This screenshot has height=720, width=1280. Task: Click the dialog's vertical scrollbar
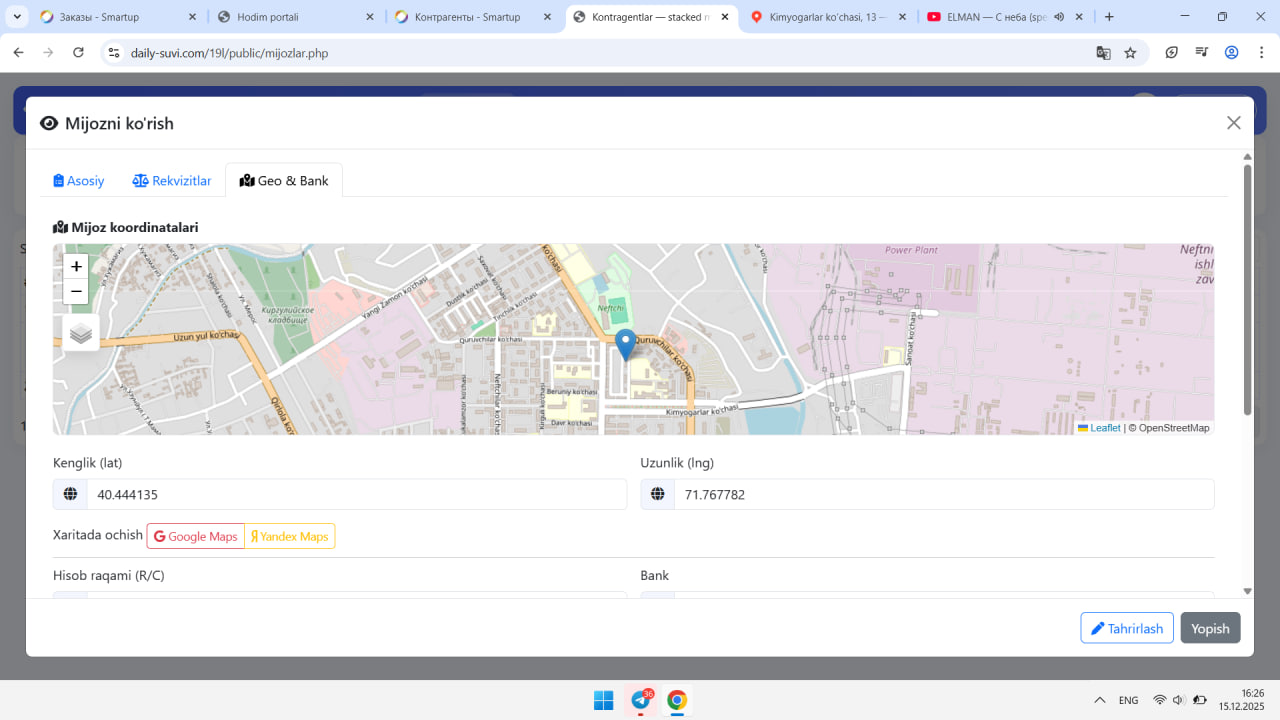point(1247,290)
